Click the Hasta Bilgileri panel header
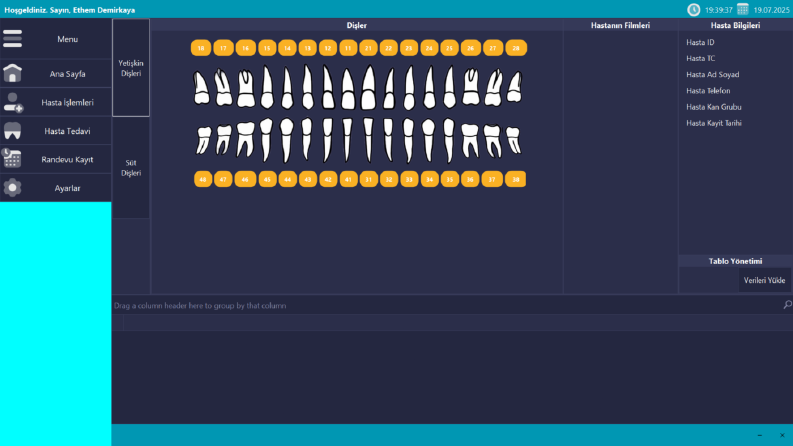The width and height of the screenshot is (793, 446). point(735,25)
